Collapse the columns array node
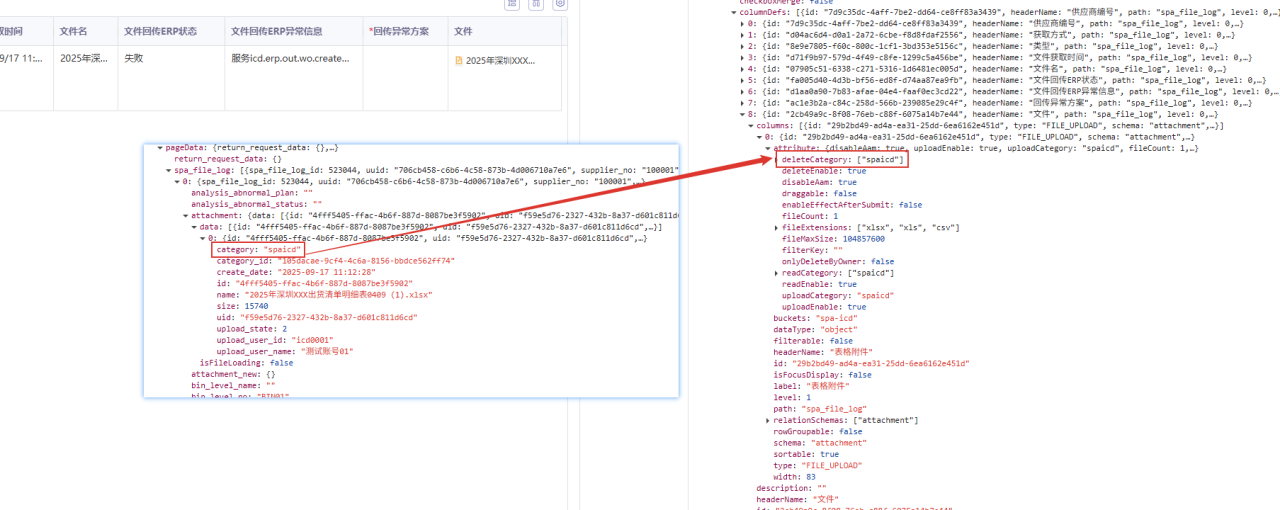This screenshot has width=1280, height=510. (751, 125)
